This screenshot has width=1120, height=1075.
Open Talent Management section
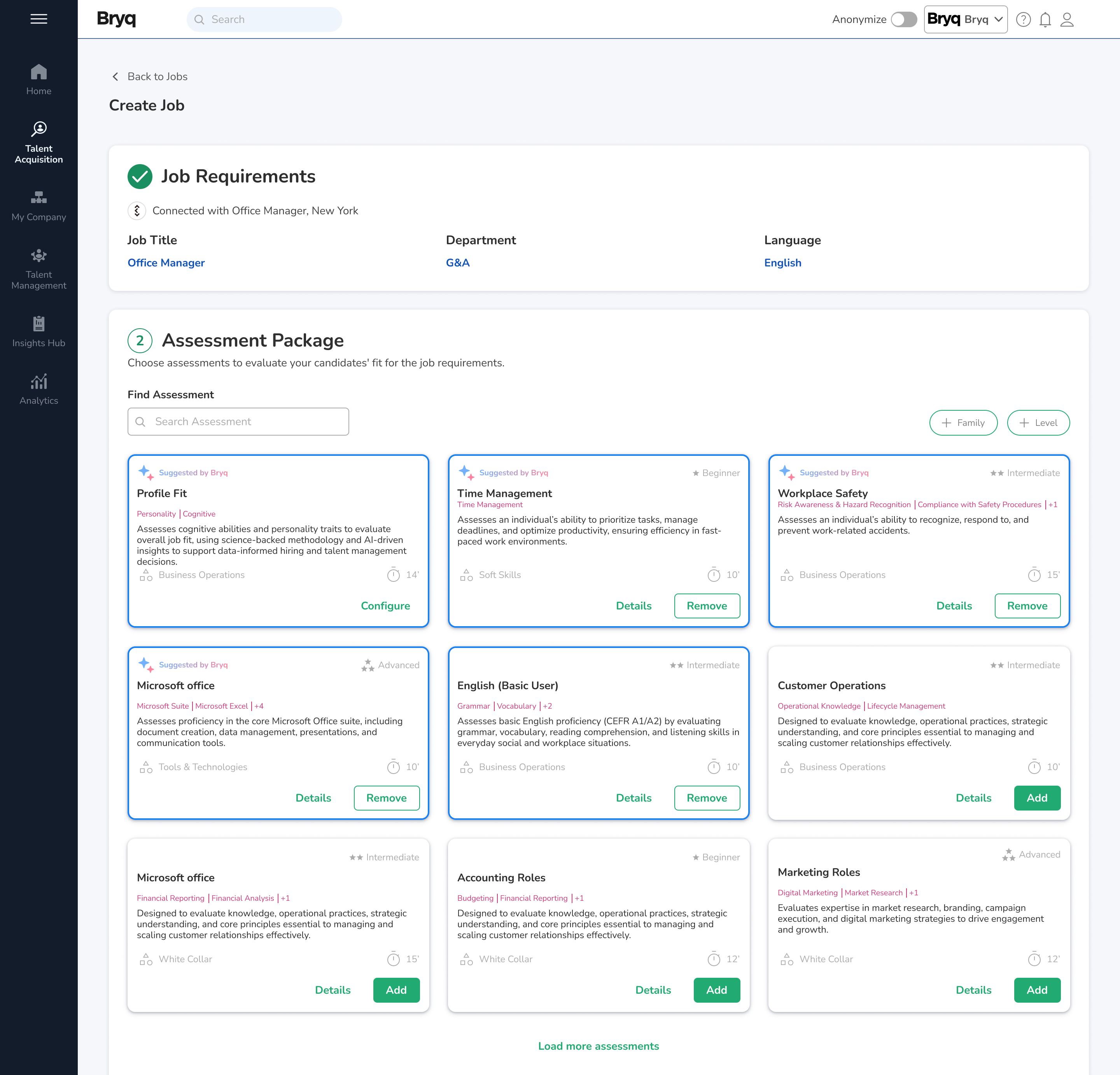pyautogui.click(x=38, y=269)
